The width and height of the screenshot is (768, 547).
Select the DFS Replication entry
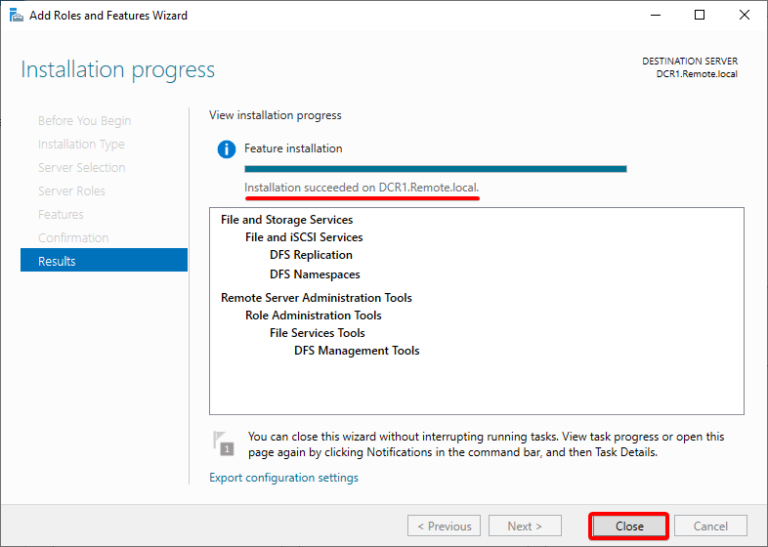(x=310, y=256)
